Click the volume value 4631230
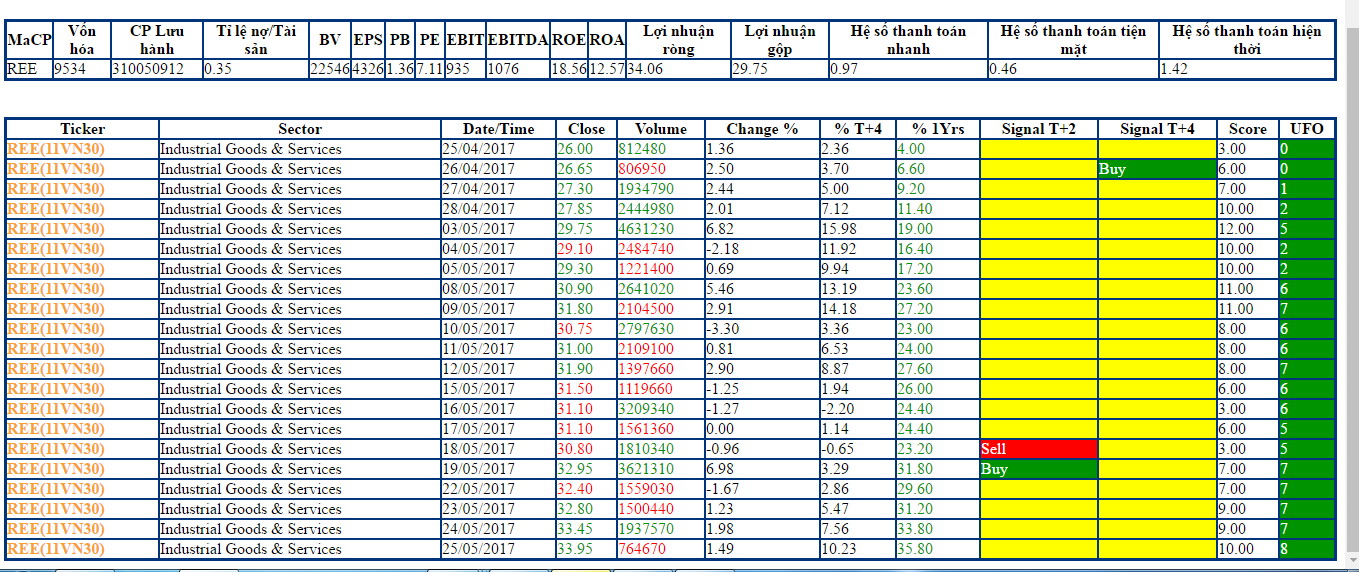The height and width of the screenshot is (572, 1359). point(646,229)
